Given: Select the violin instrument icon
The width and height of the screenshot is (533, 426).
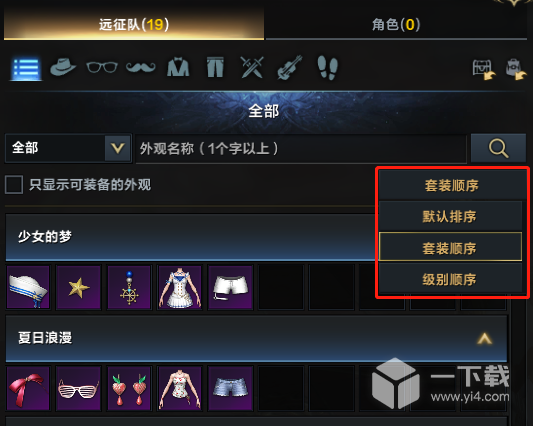Looking at the screenshot, I should pos(290,67).
